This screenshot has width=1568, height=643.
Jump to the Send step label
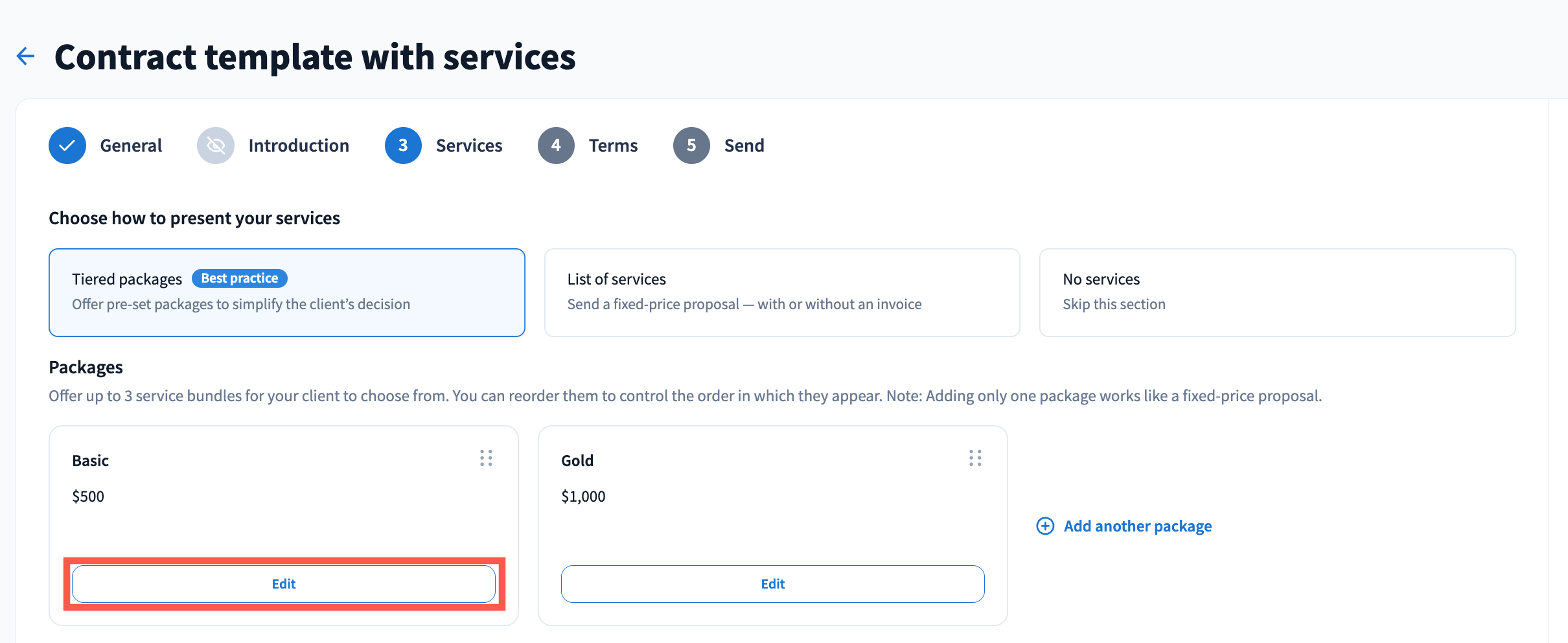(x=744, y=146)
